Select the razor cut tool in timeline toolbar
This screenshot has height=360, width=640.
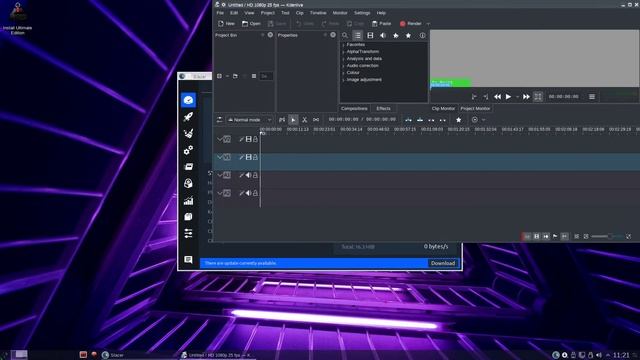(x=304, y=120)
